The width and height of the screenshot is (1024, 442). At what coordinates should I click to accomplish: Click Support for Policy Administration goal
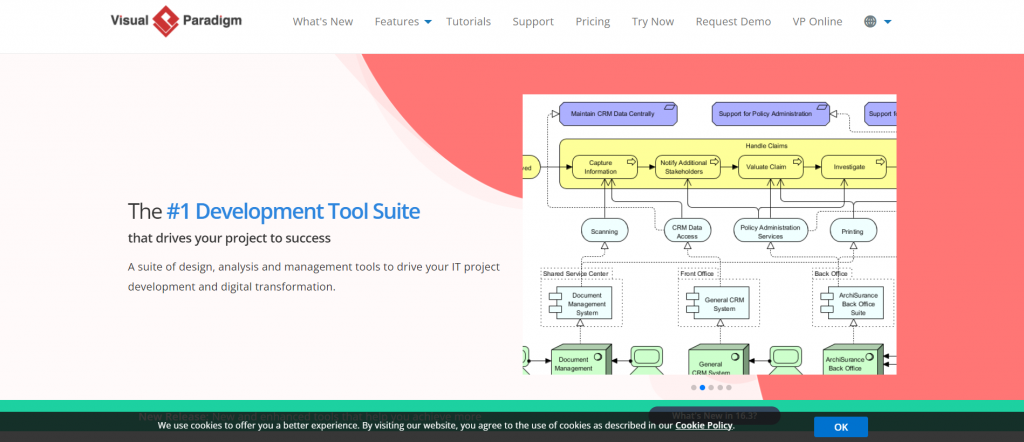click(771, 114)
